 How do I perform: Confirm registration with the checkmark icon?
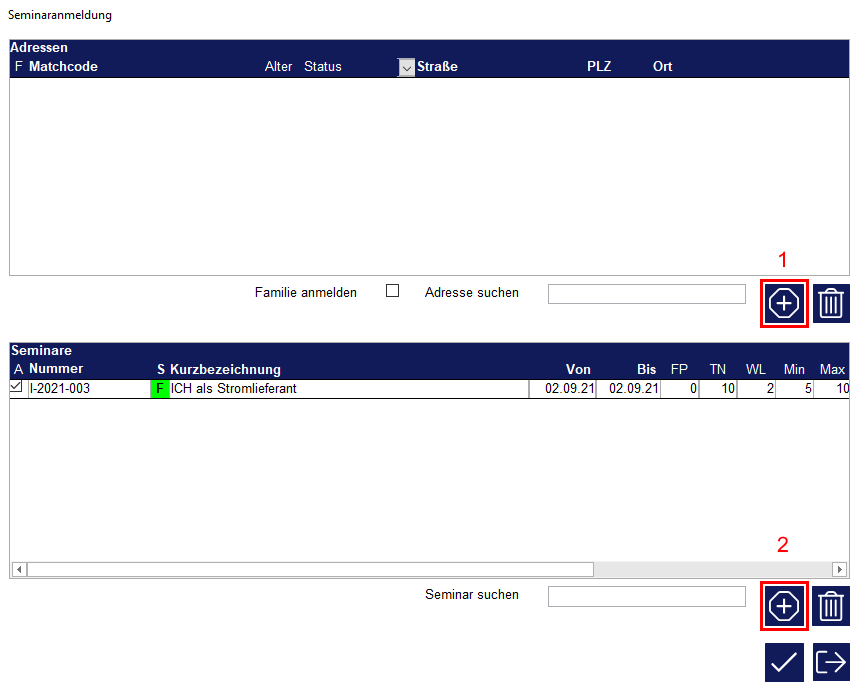tap(784, 662)
